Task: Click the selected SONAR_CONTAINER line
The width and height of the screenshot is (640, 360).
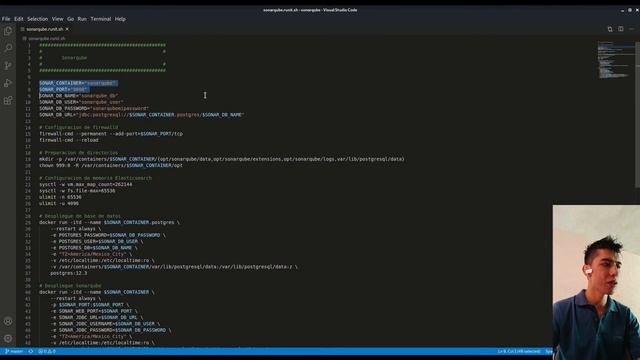Action: pyautogui.click(x=79, y=83)
